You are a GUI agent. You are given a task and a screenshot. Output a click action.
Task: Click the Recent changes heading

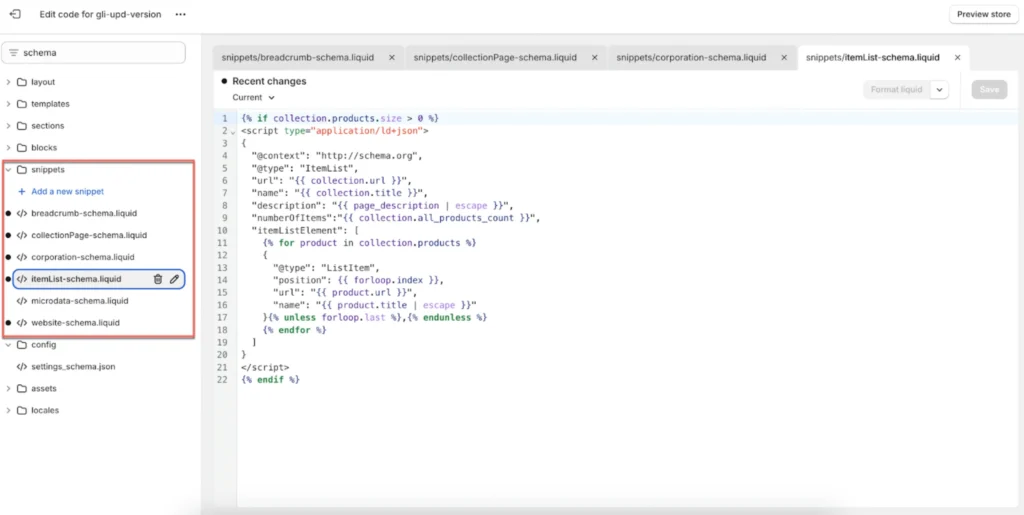pos(269,82)
